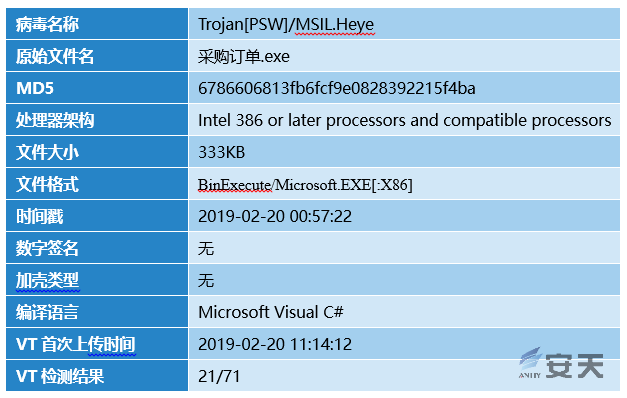Click the Antiy logo watermark
This screenshot has width=627, height=398.
pos(561,364)
